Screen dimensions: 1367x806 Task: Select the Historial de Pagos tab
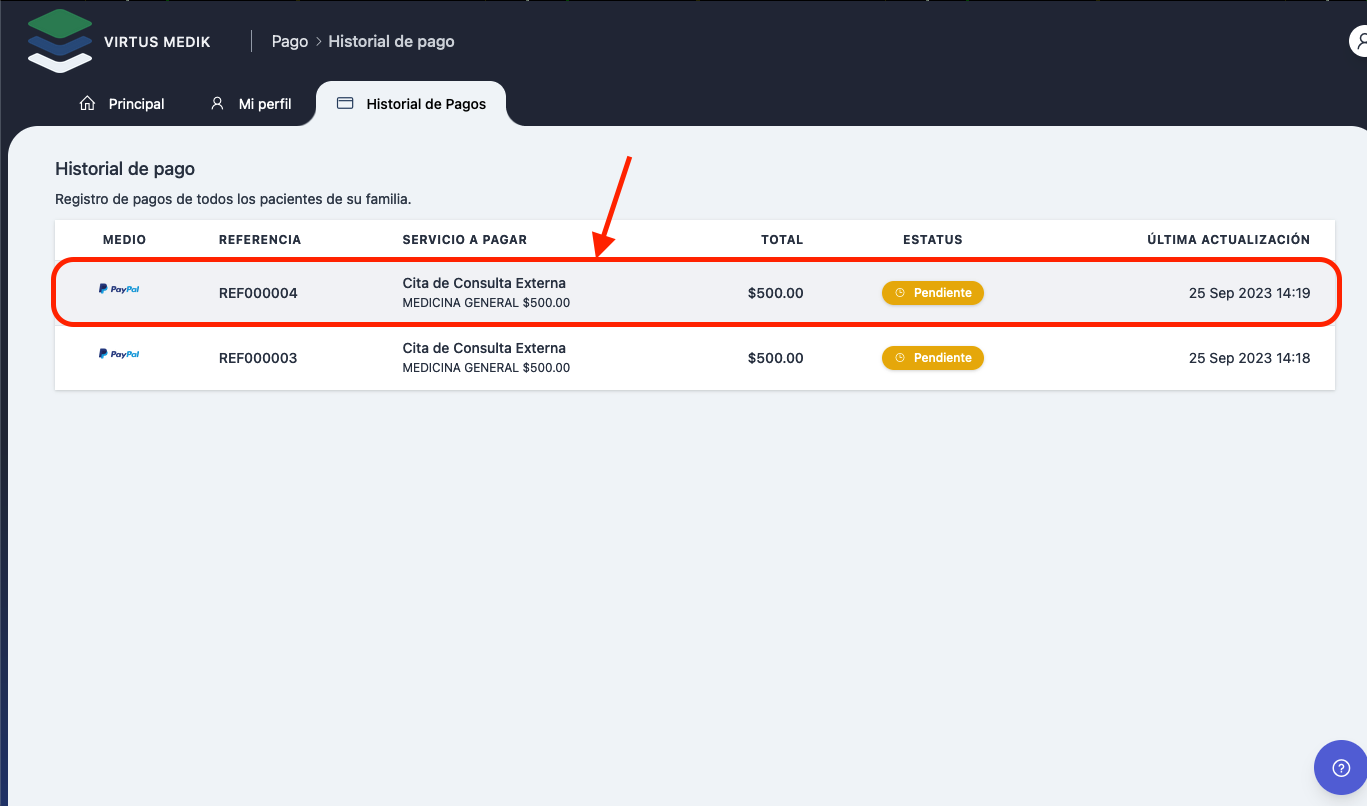[426, 104]
